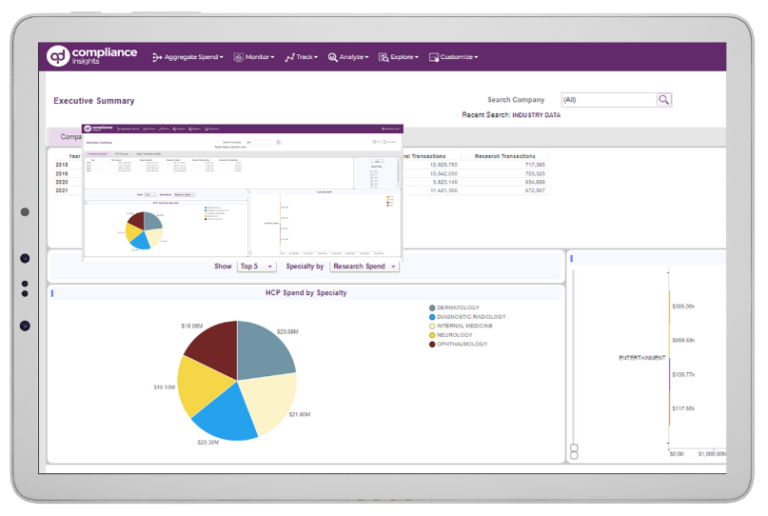This screenshot has width=768, height=516.
Task: Click the Search Company input field
Action: (x=608, y=100)
